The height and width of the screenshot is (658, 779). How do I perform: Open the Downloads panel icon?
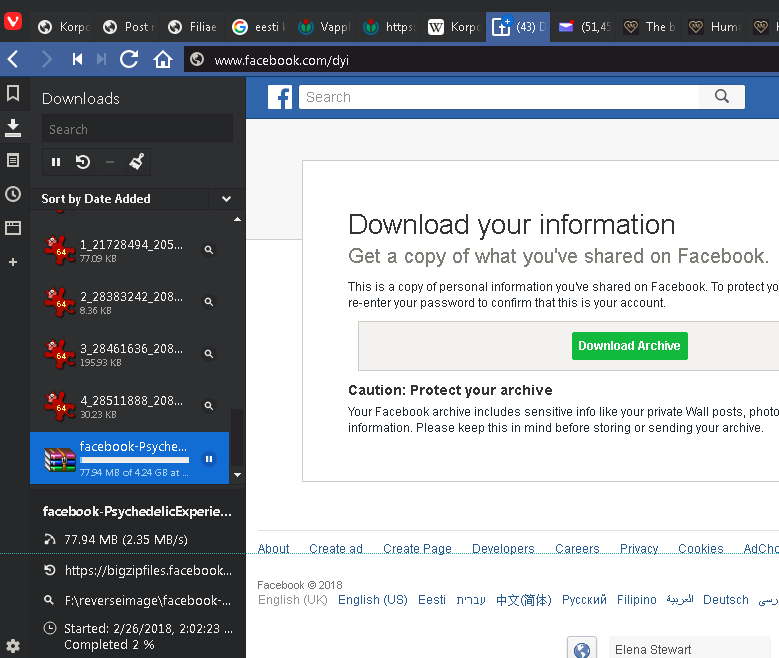tap(13, 128)
